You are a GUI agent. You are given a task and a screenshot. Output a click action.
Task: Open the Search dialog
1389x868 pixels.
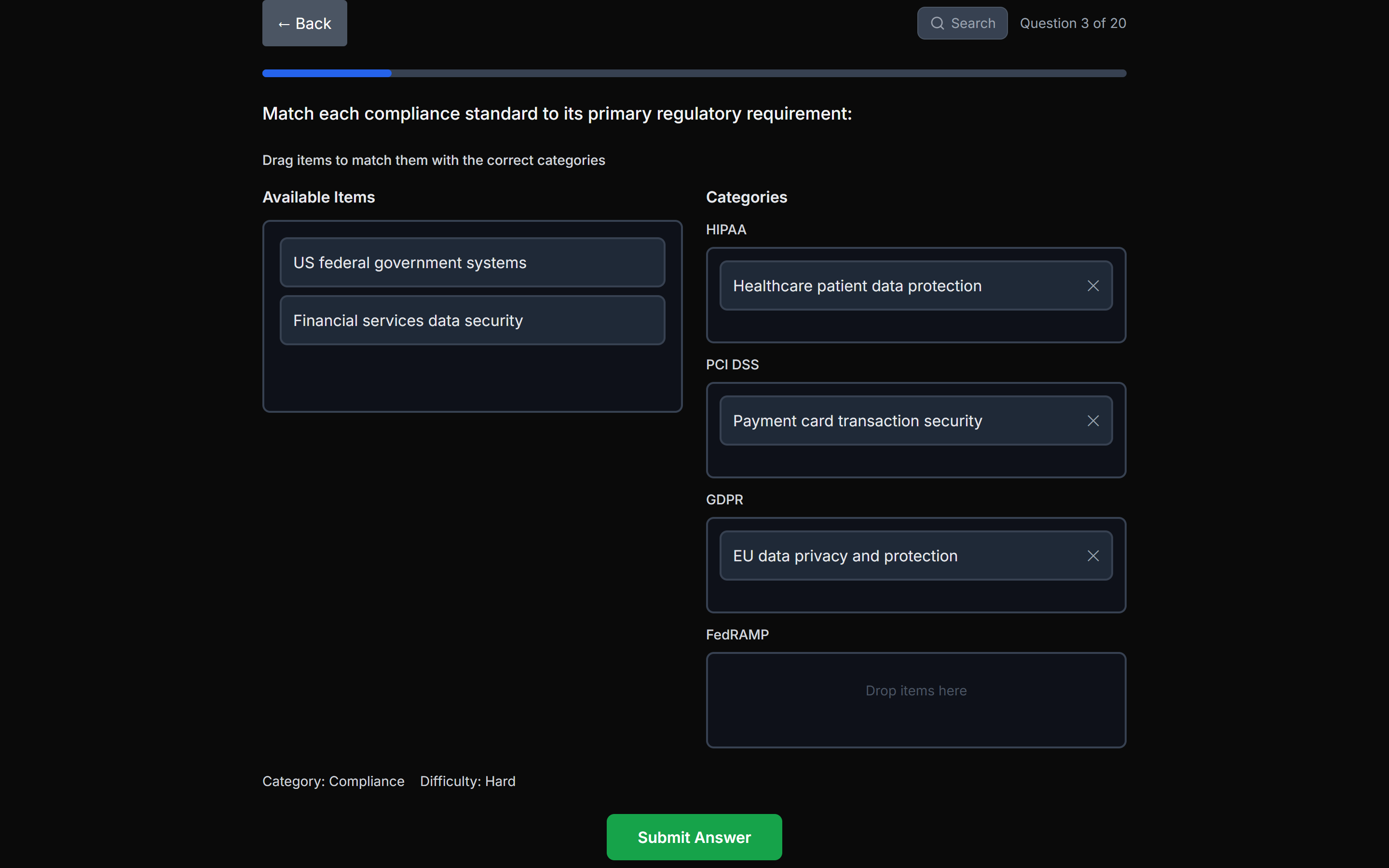(962, 23)
